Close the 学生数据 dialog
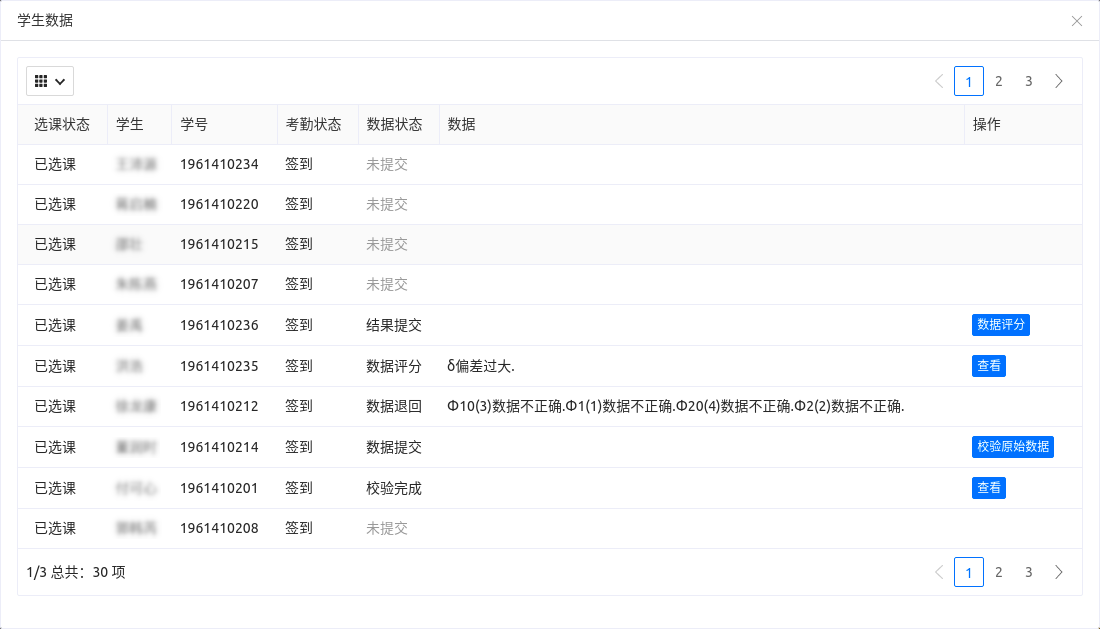 pos(1077,21)
